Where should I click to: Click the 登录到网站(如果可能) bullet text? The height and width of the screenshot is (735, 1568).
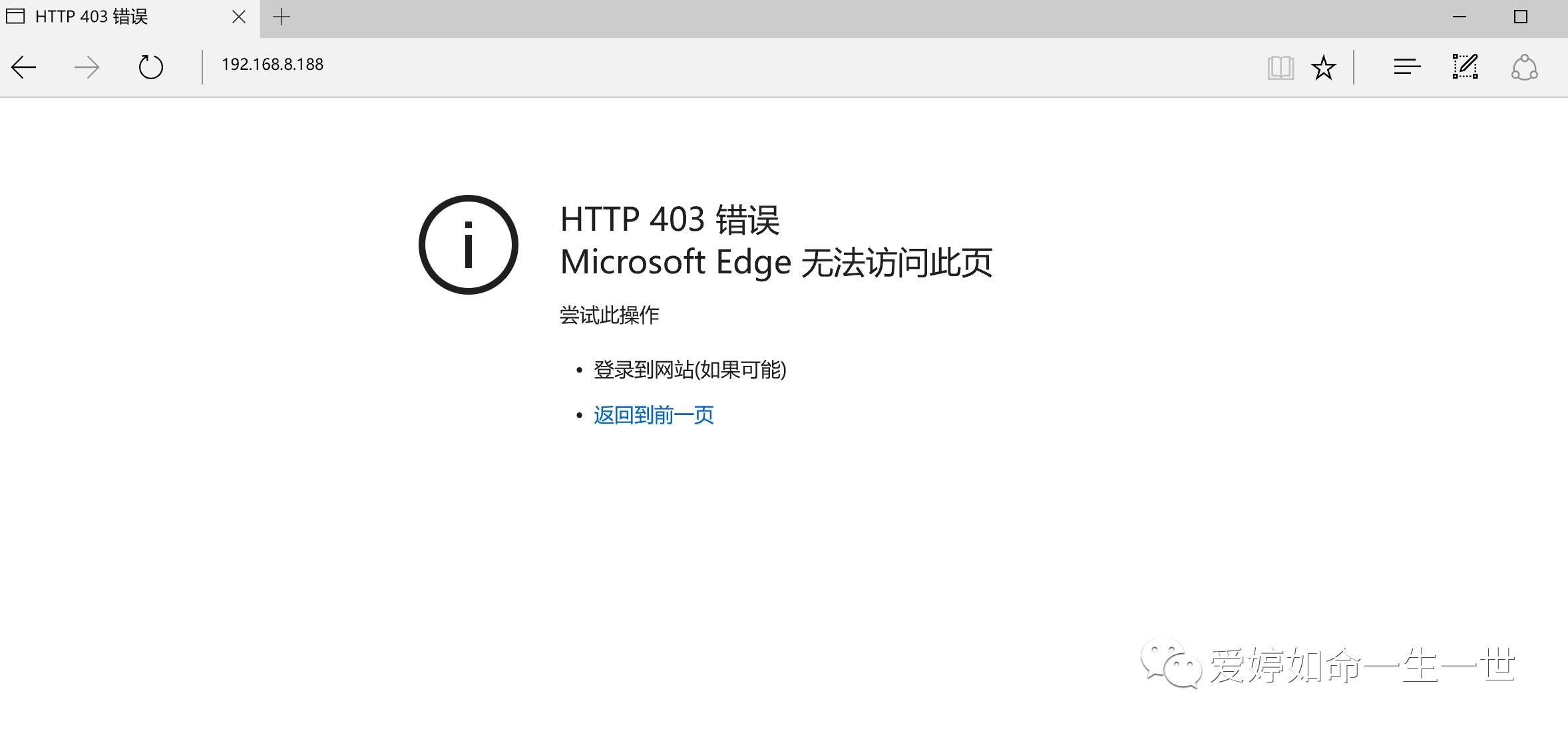click(689, 370)
